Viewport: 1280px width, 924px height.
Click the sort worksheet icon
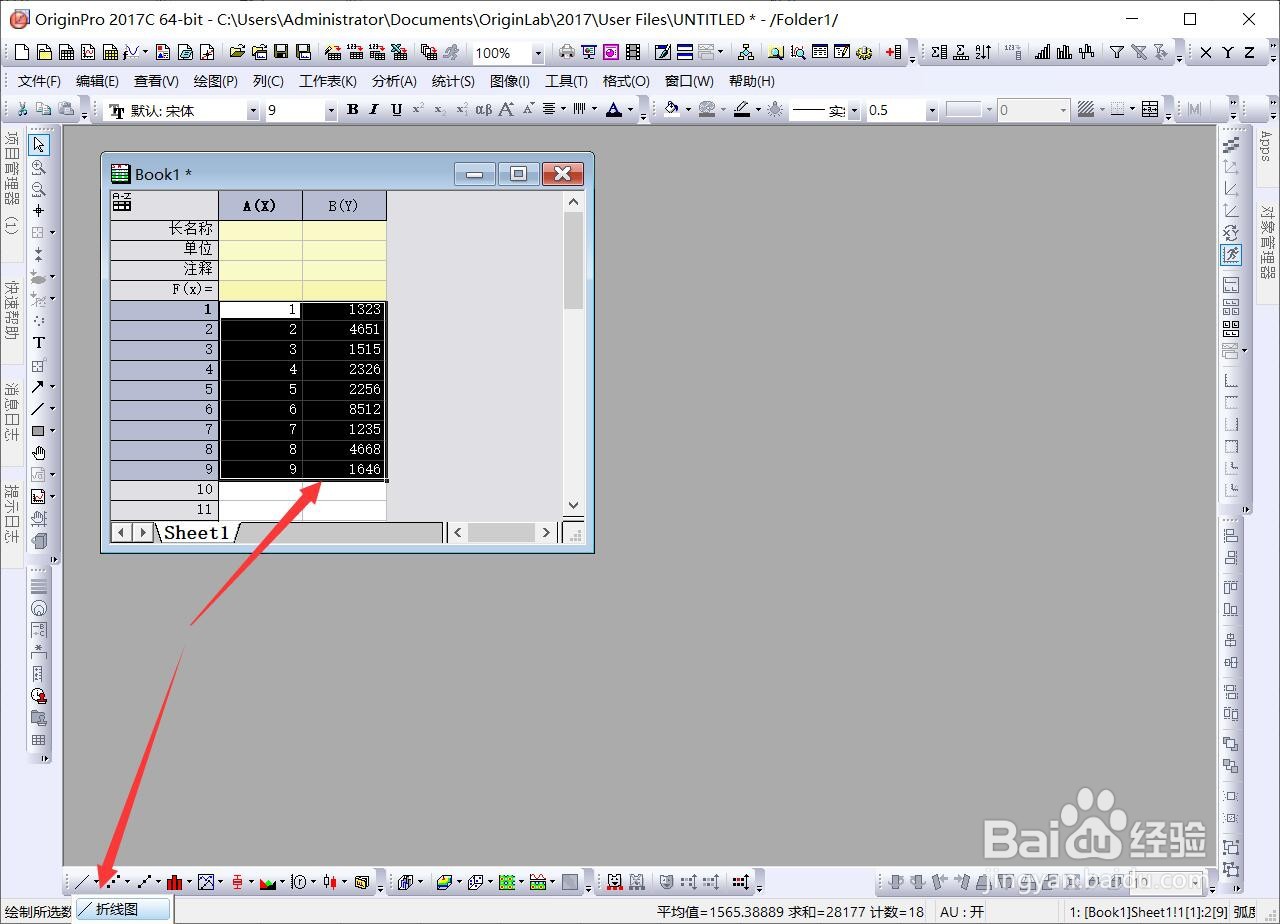click(984, 53)
